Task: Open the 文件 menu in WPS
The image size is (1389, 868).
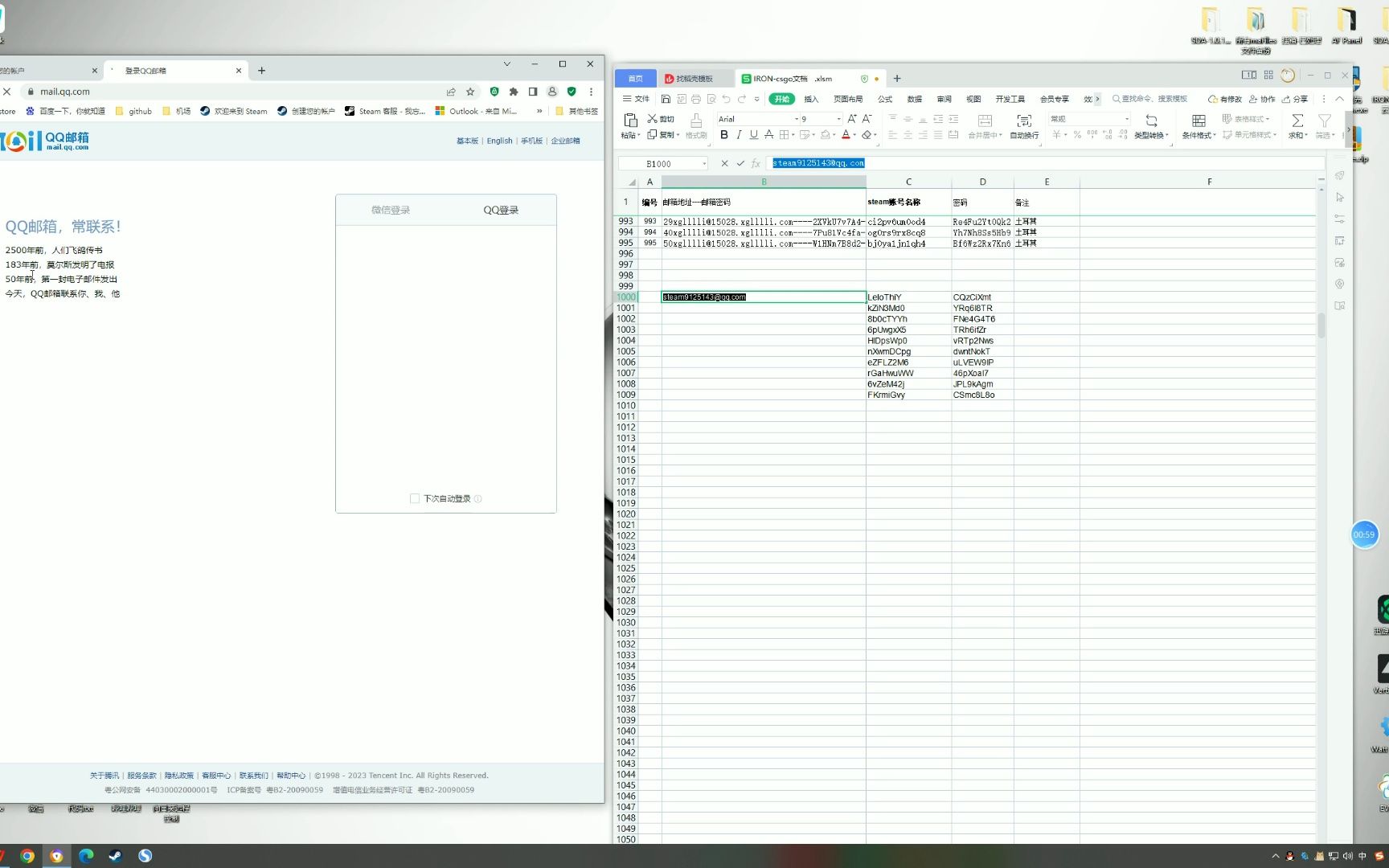Action: click(x=636, y=99)
